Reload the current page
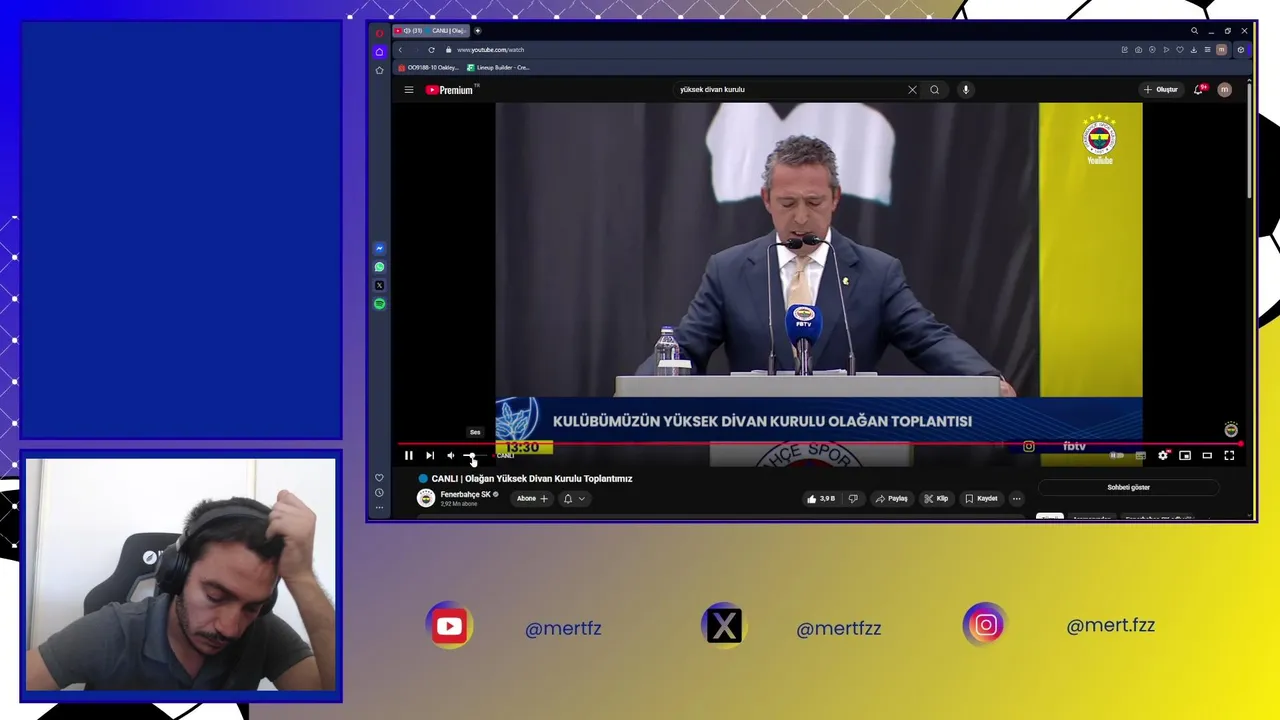 431,50
